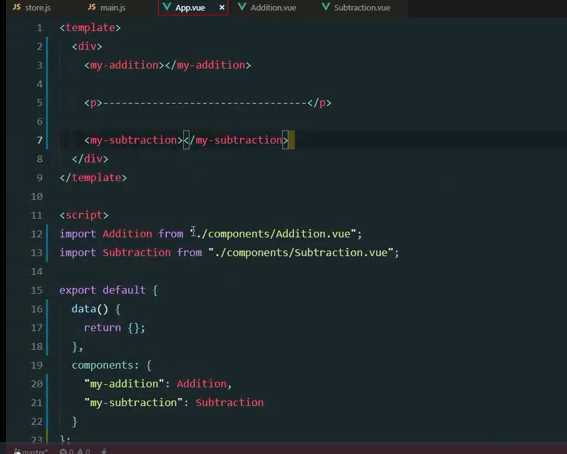This screenshot has width=567, height=454.
Task: Click the export default keyword line
Action: pos(108,290)
